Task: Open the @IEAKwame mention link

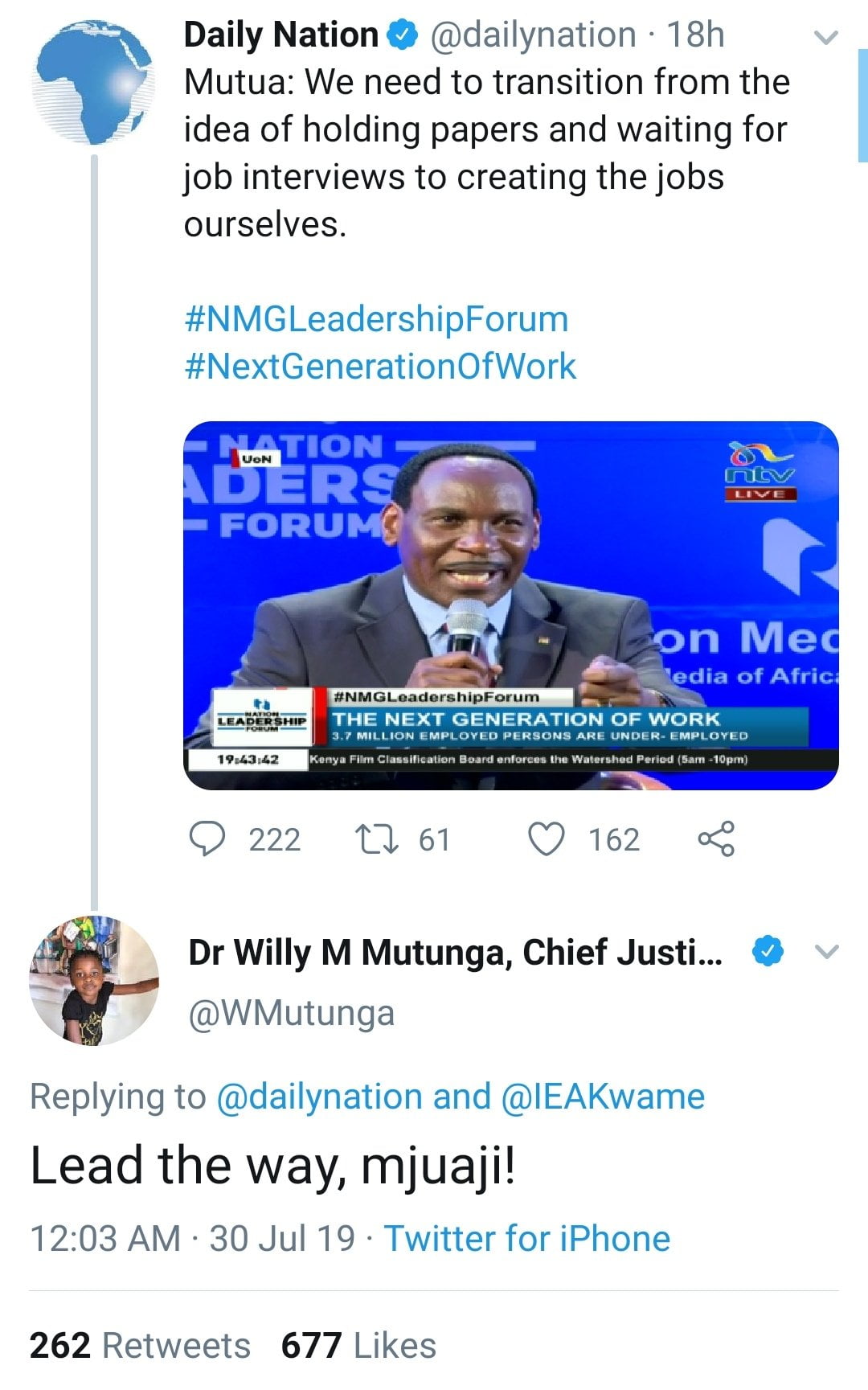Action: (x=603, y=1097)
